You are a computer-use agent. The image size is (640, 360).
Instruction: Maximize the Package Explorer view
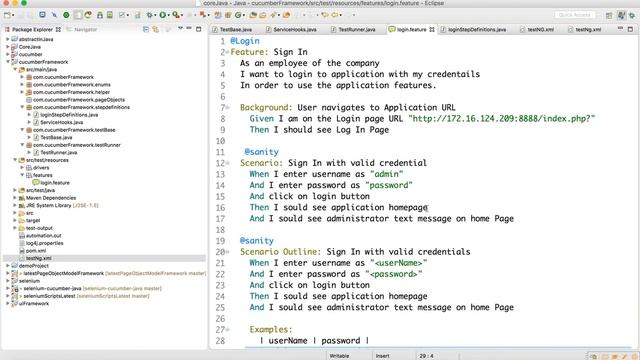[x=198, y=29]
